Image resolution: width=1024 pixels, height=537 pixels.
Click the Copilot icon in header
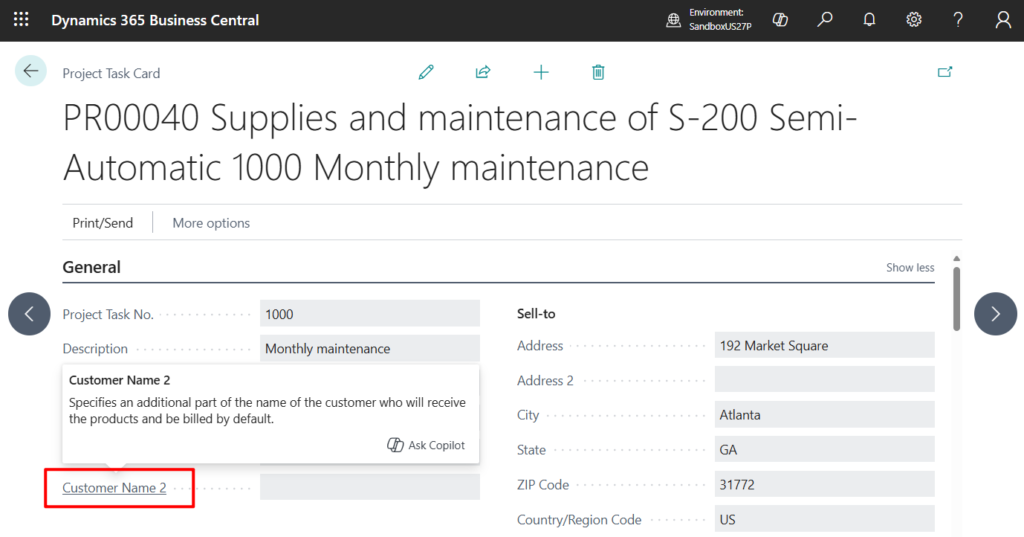781,20
